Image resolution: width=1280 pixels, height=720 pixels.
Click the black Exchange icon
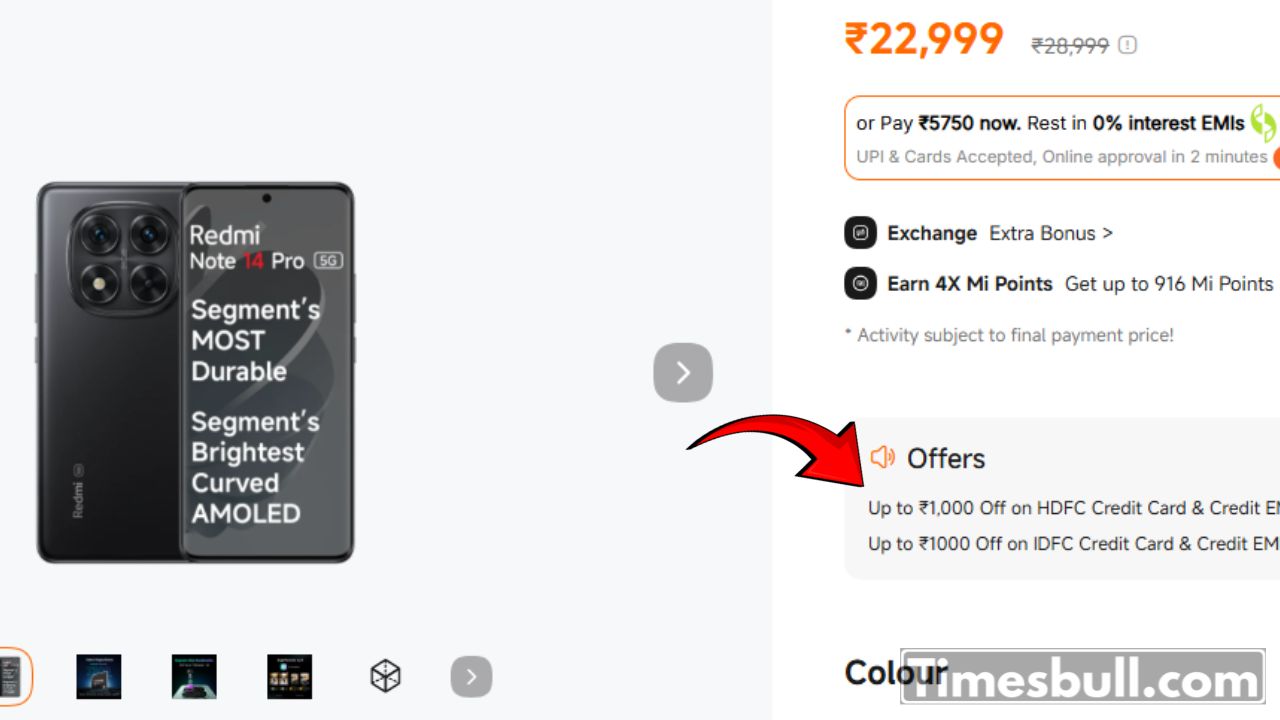click(860, 233)
